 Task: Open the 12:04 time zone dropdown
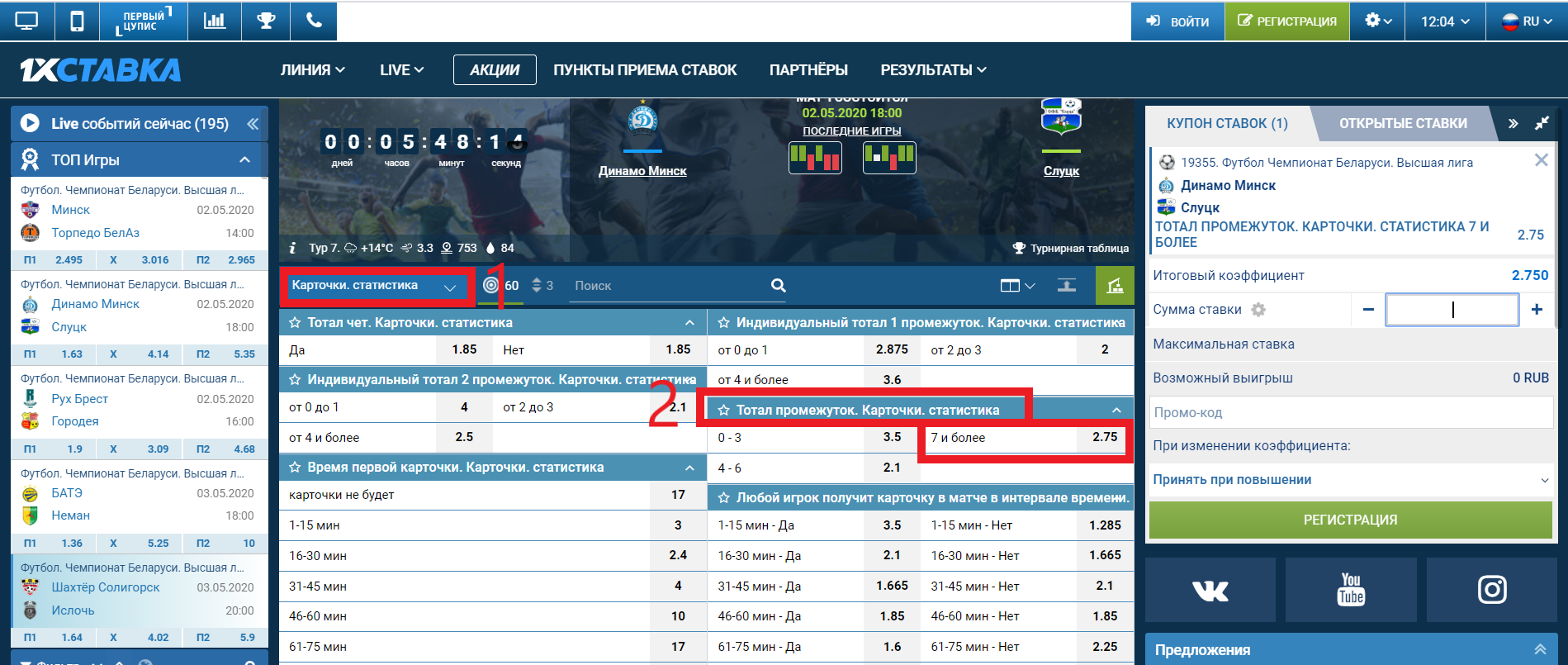click(x=1445, y=21)
